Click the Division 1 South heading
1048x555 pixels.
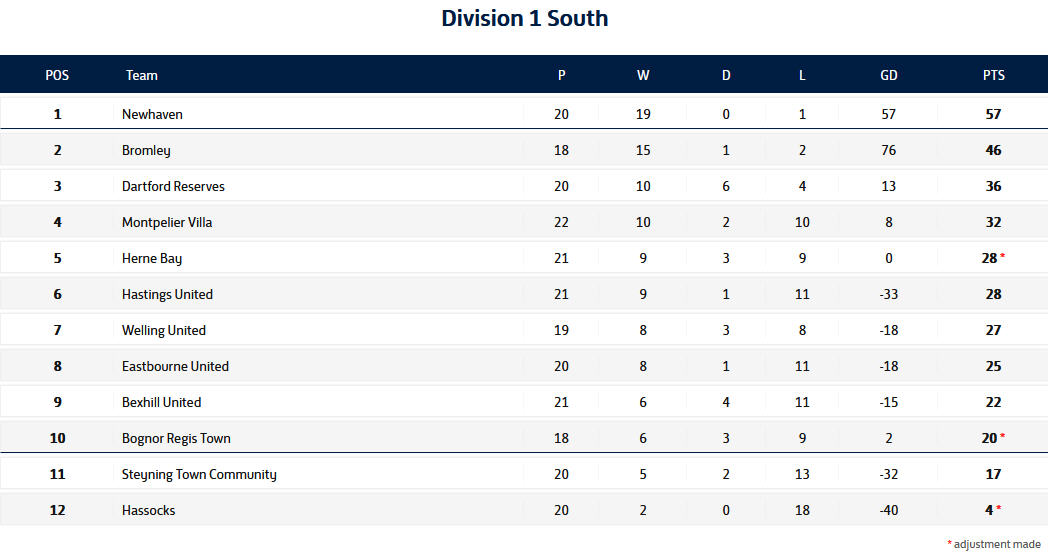[524, 18]
